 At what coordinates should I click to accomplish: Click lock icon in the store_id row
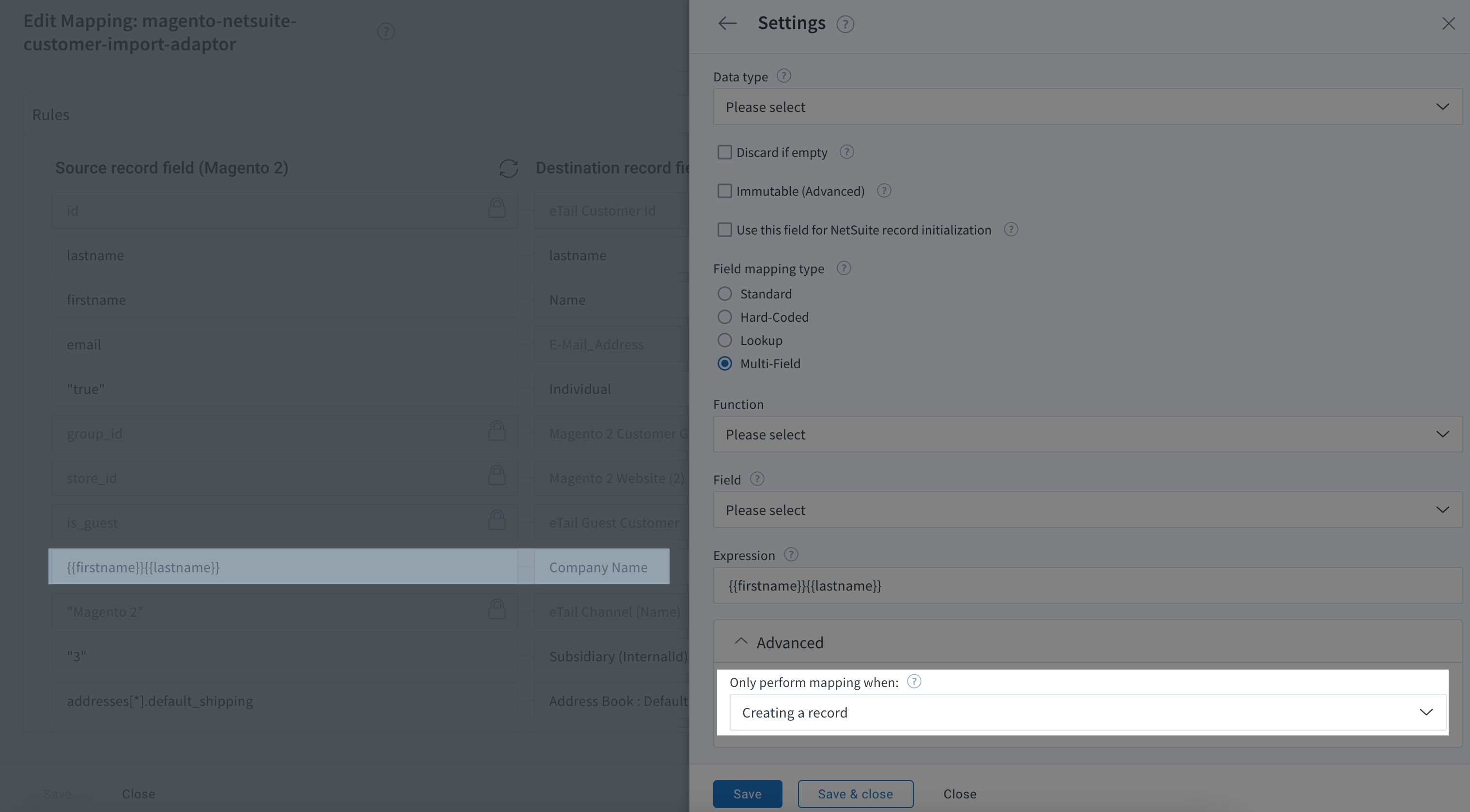[497, 475]
